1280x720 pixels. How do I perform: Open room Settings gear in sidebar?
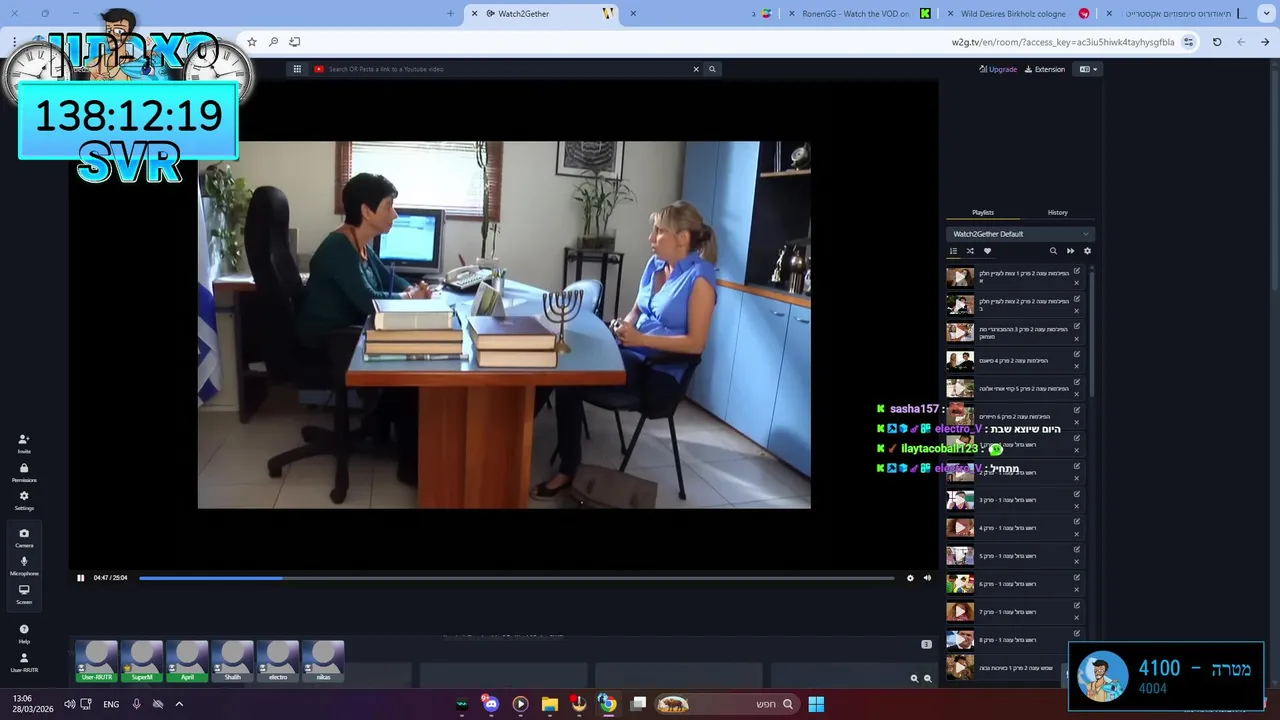pyautogui.click(x=24, y=500)
